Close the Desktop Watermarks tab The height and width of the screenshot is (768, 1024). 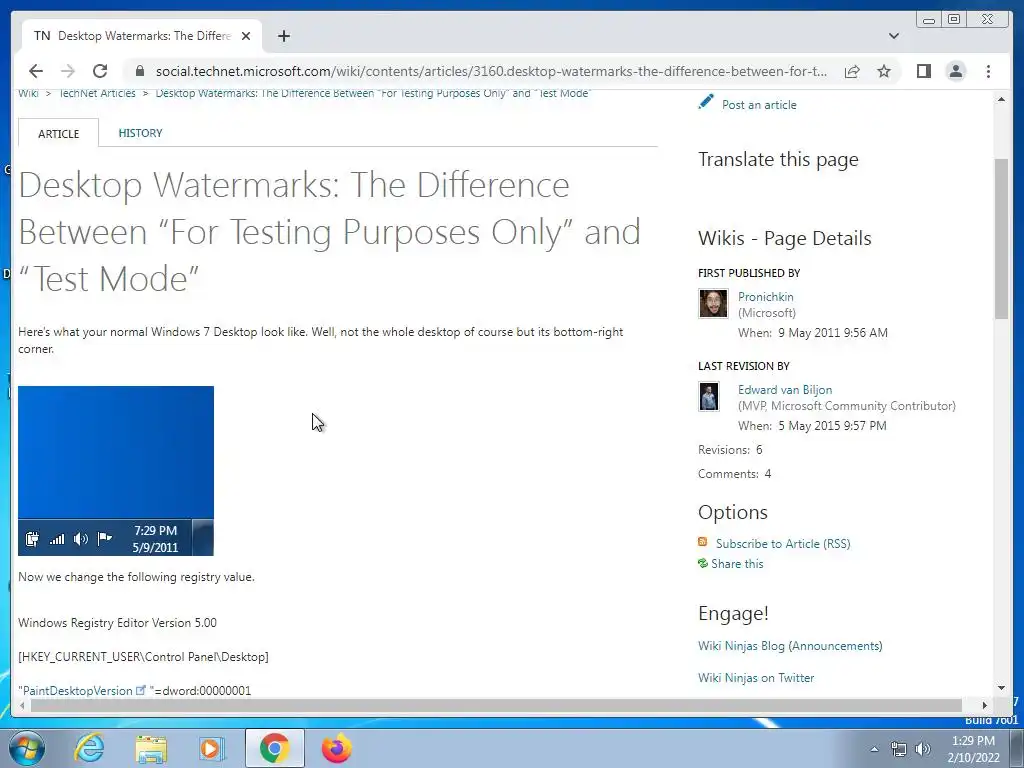pos(246,36)
